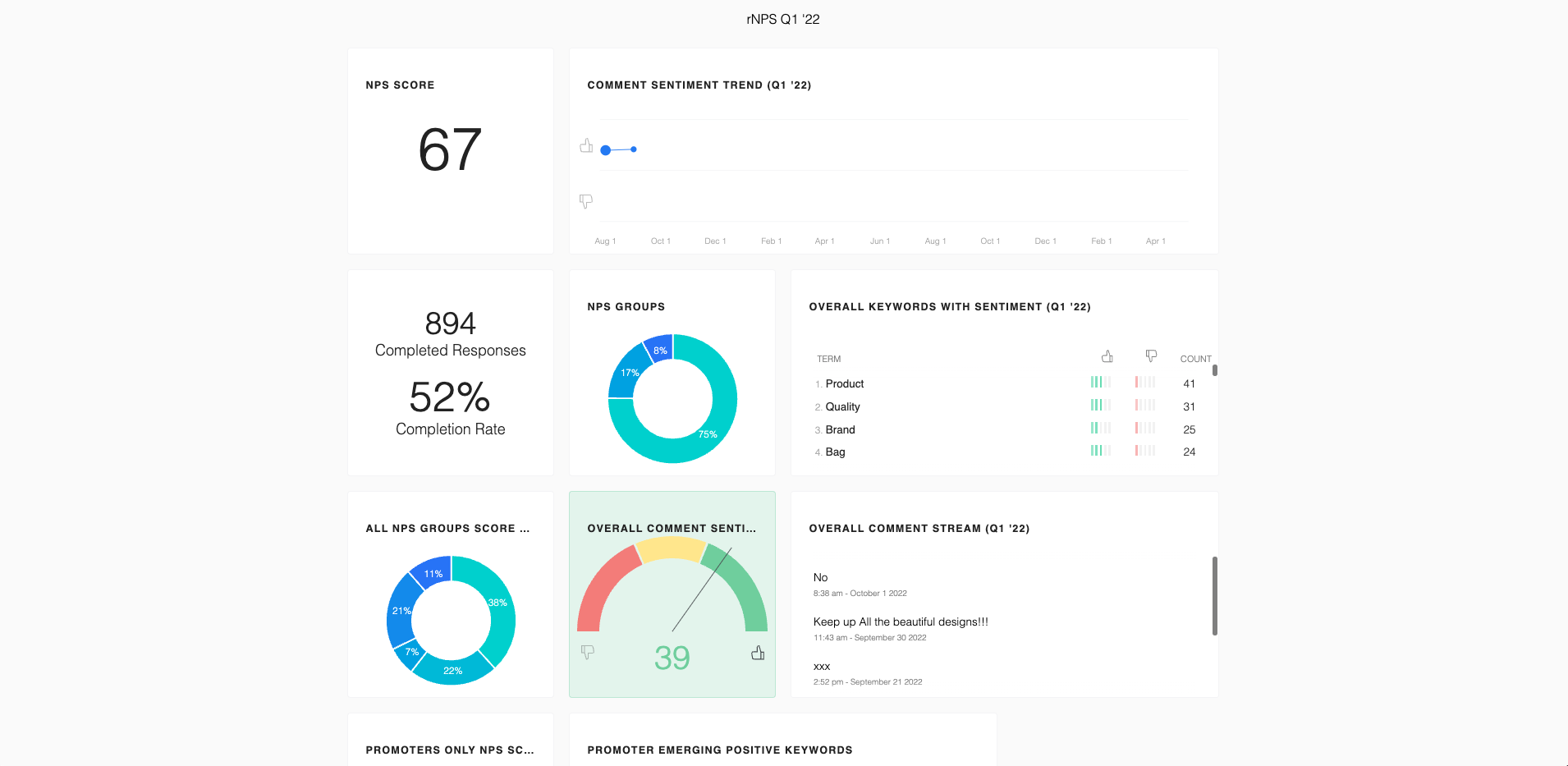Click the keywords table scrollbar thumb
Image resolution: width=1568 pixels, height=766 pixels.
[x=1215, y=370]
